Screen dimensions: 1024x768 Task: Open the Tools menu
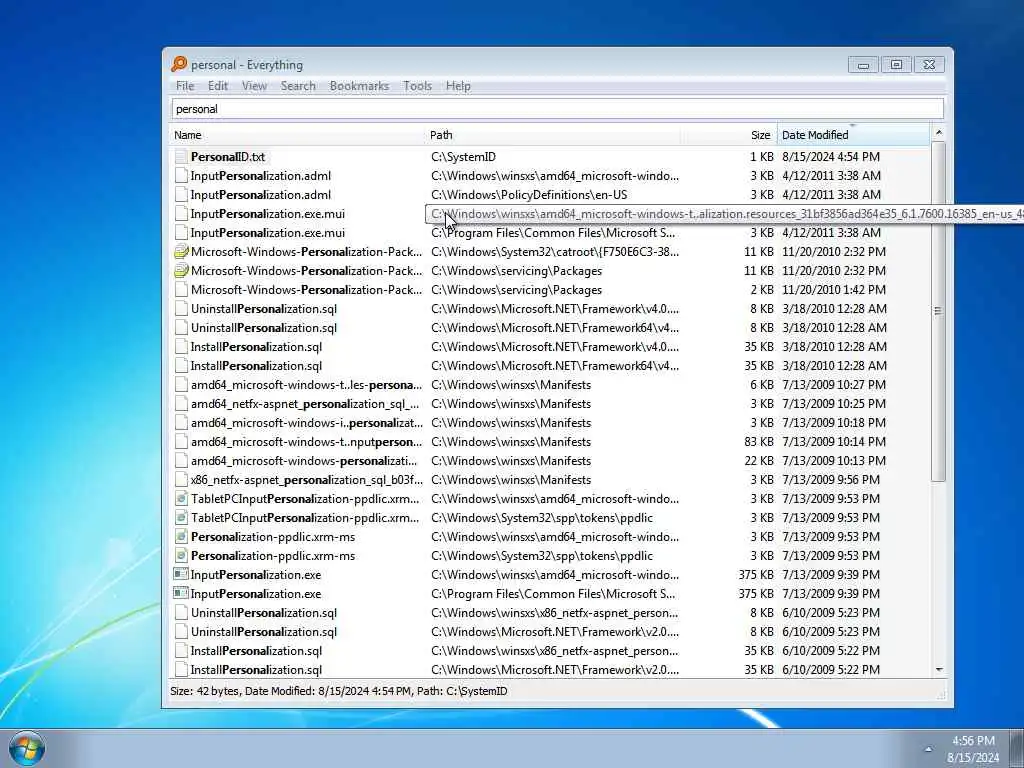[x=417, y=86]
